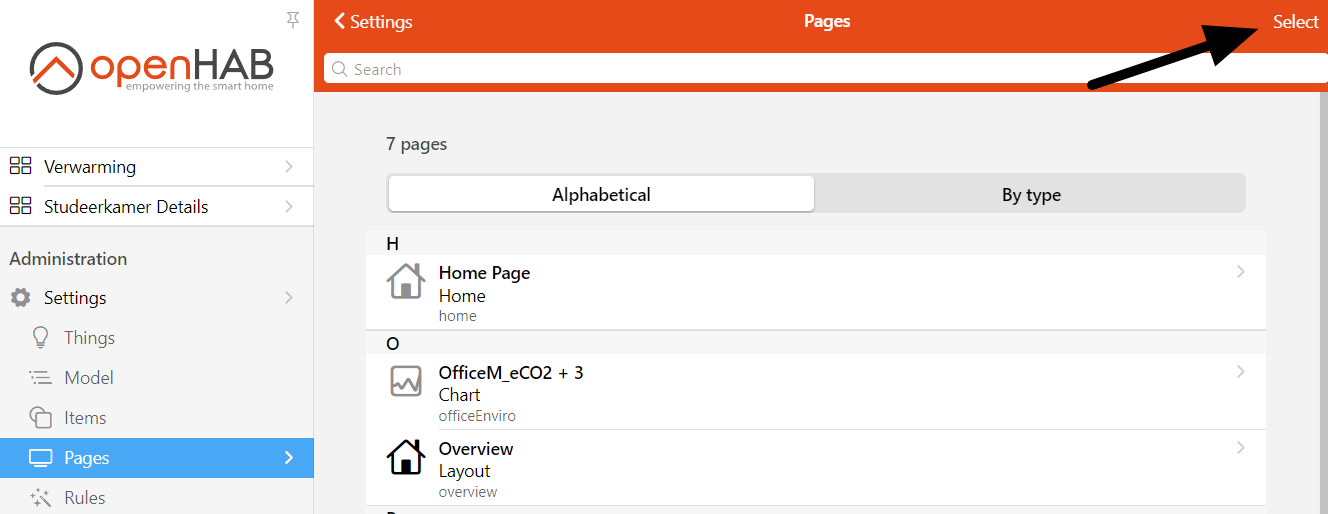Click the Home Page house icon
The image size is (1328, 514).
tap(405, 281)
